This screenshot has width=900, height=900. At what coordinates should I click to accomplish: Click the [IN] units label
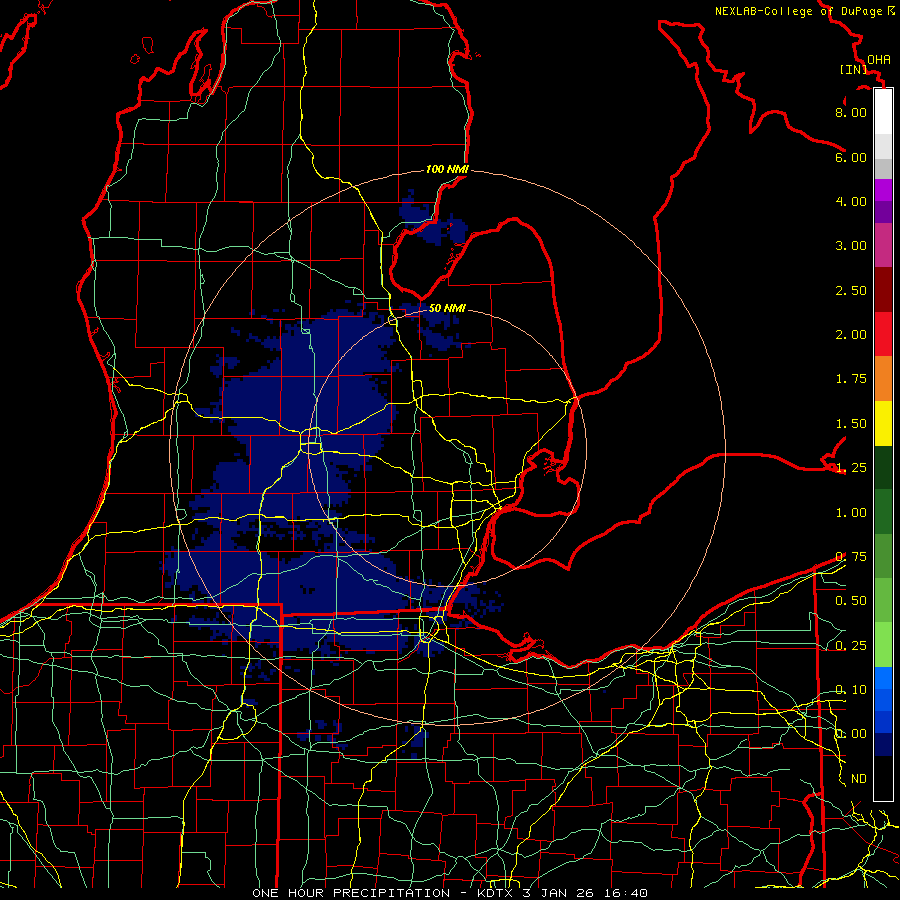[x=854, y=69]
